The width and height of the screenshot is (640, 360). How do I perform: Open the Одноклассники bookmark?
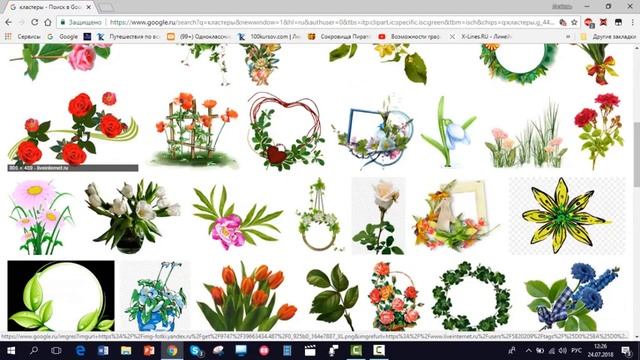click(x=200, y=37)
